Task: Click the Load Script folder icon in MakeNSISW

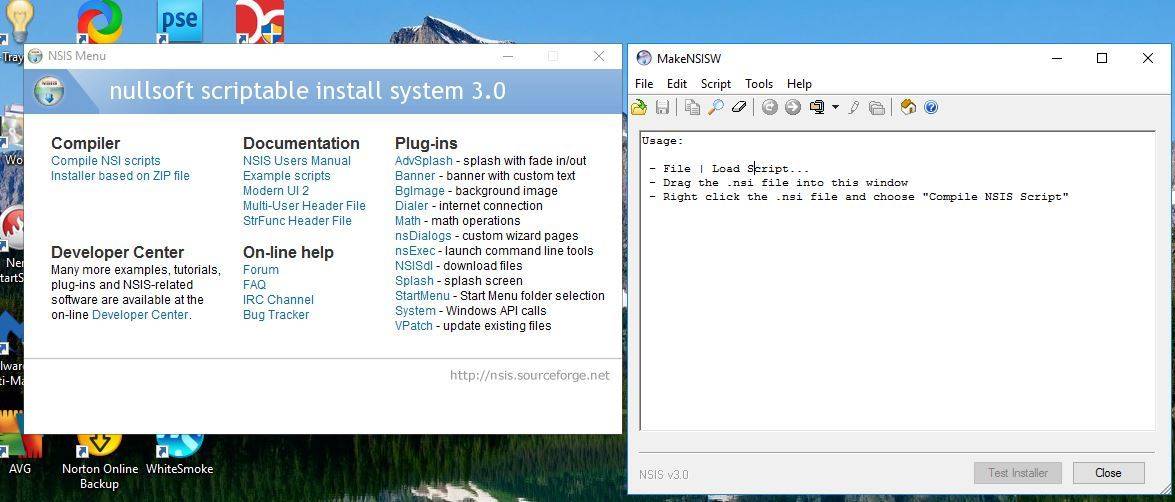Action: (x=639, y=107)
